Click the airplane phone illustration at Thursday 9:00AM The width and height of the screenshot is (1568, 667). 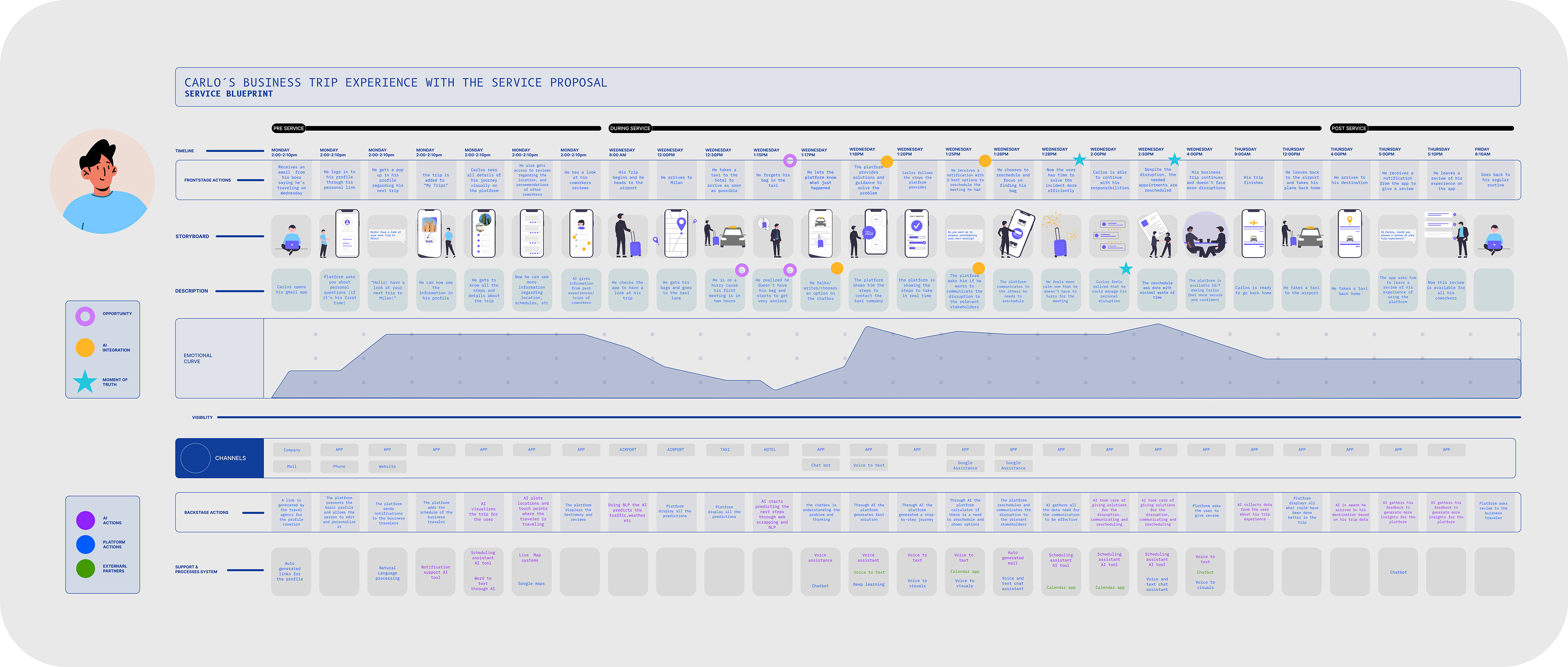click(1253, 234)
